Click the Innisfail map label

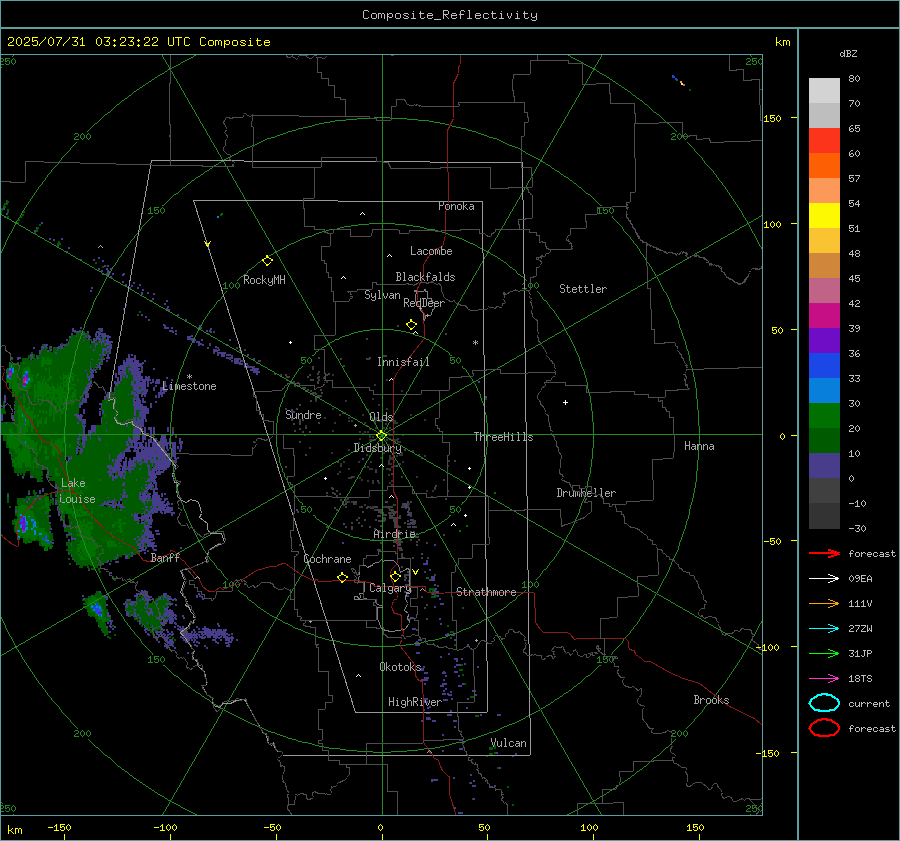click(403, 362)
